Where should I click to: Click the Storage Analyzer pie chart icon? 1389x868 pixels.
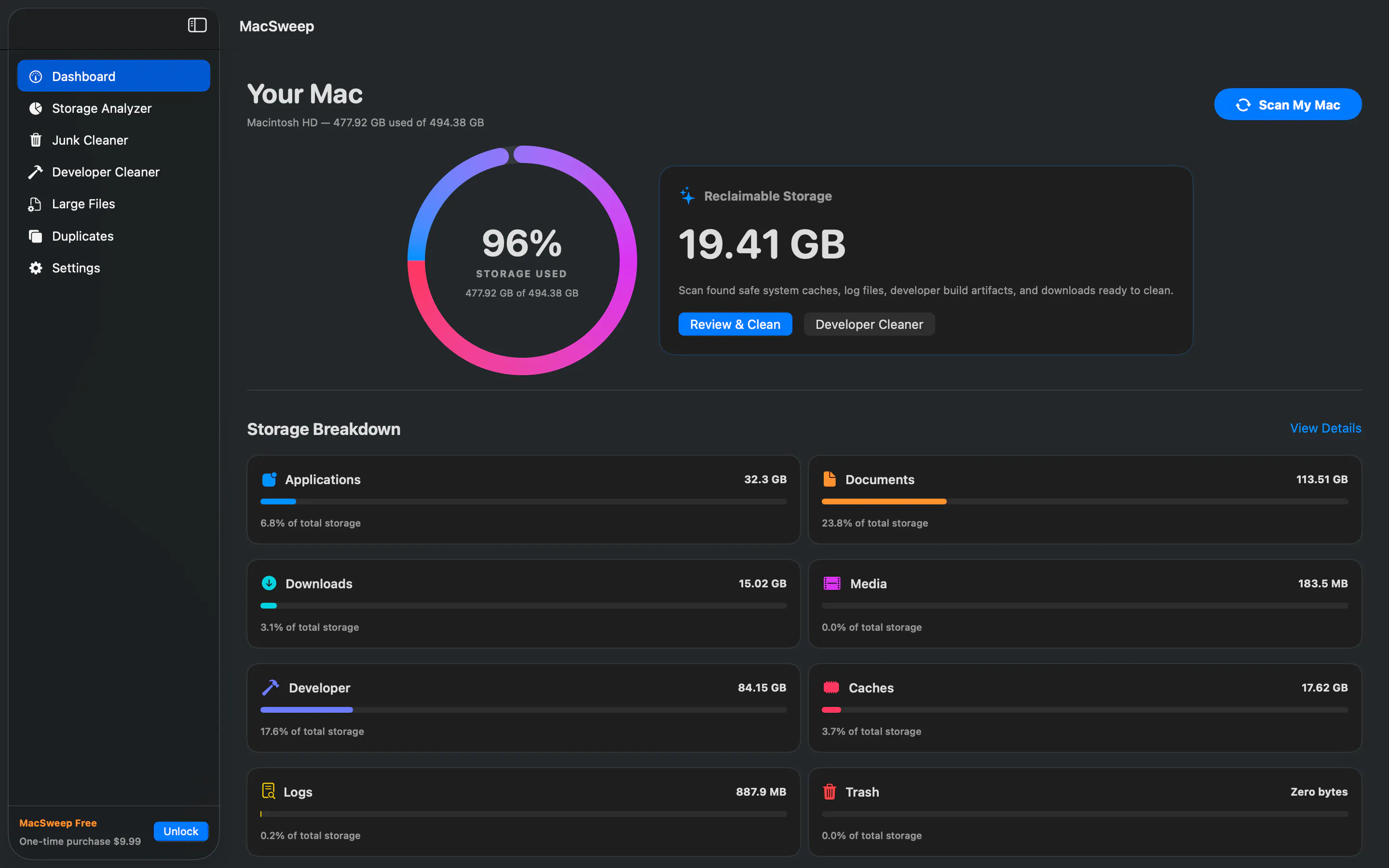coord(36,108)
